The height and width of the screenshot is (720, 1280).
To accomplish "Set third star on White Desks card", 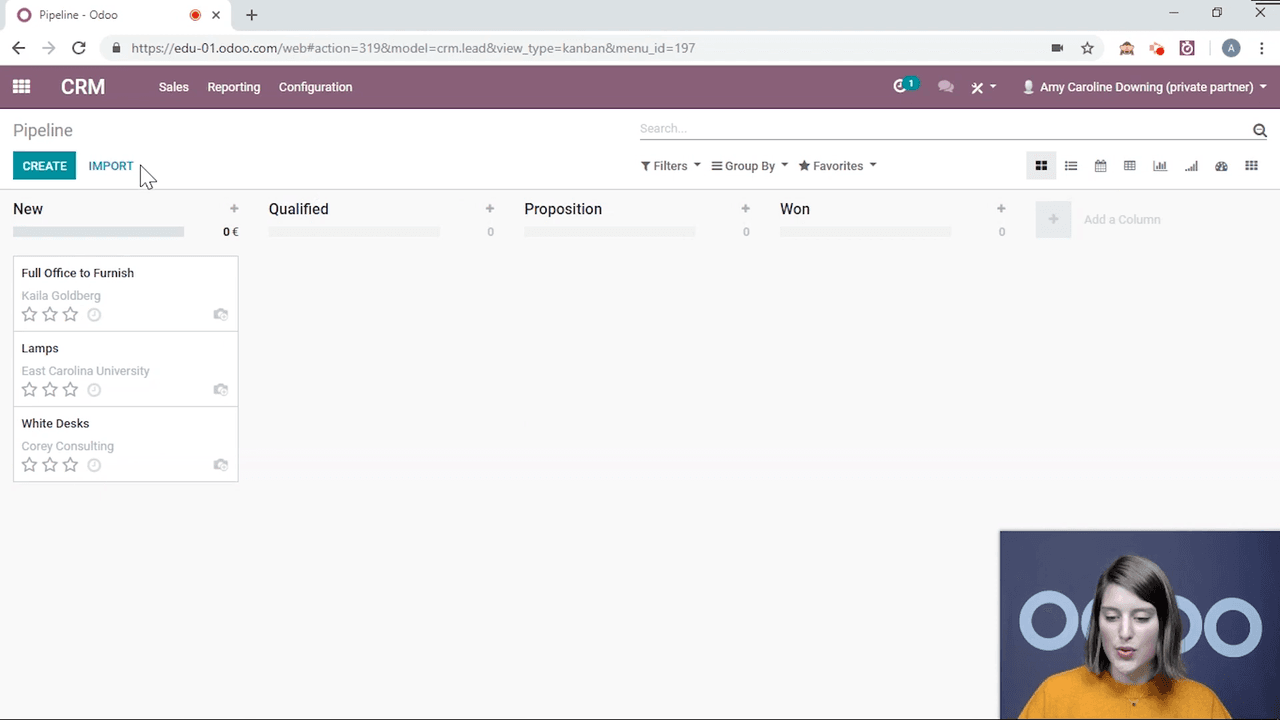I will [x=70, y=465].
